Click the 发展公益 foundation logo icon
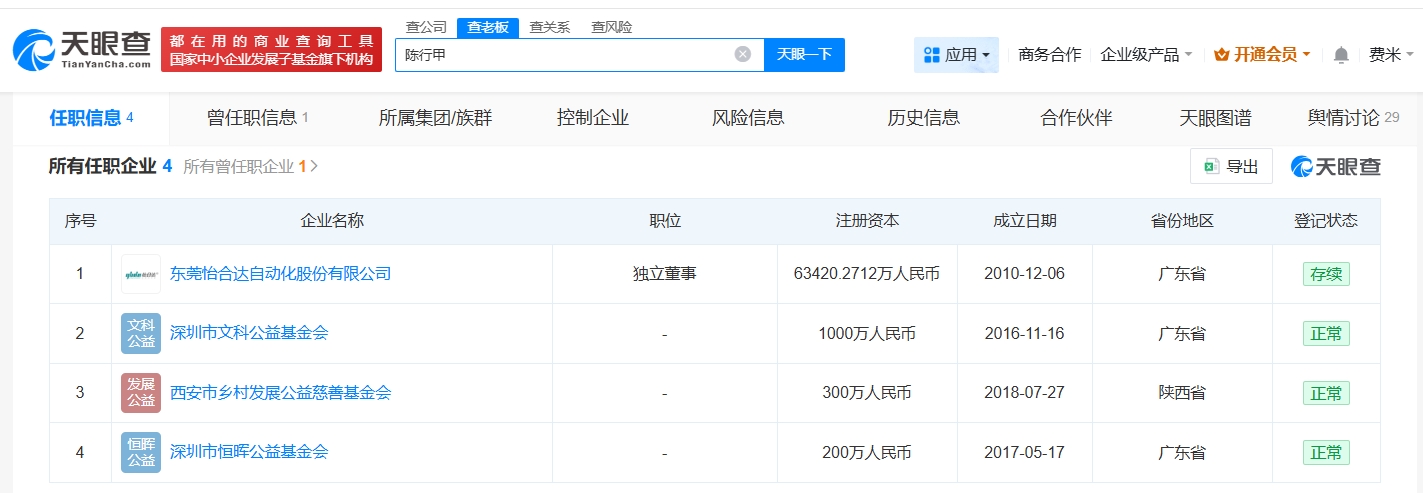Viewport: 1423px width, 493px height. tap(140, 393)
